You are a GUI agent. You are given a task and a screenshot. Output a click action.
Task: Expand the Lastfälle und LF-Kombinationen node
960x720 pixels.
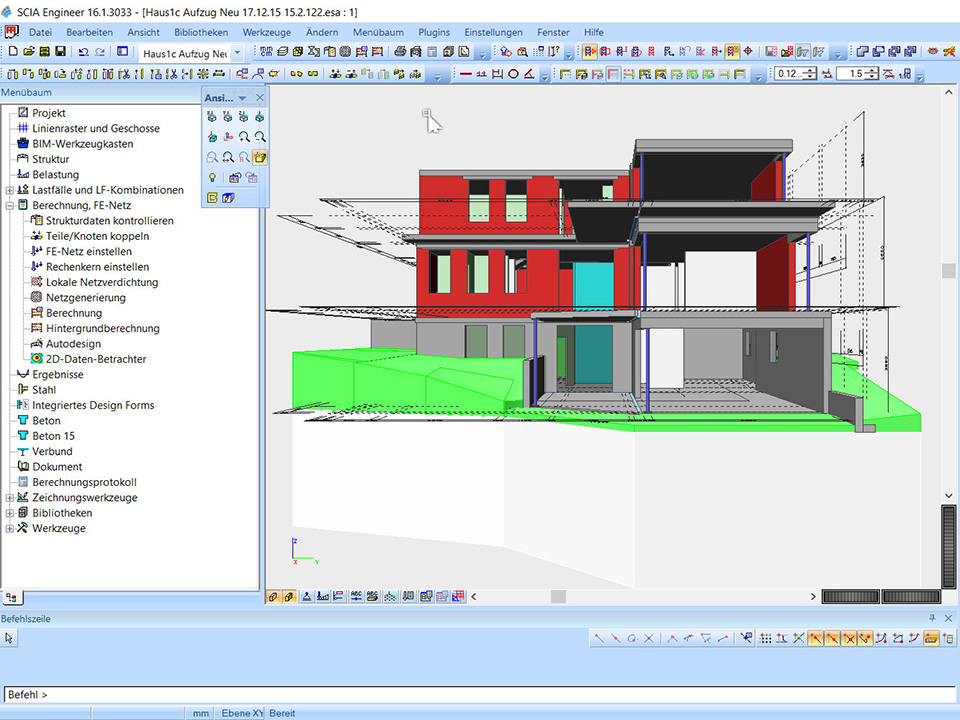pos(9,190)
